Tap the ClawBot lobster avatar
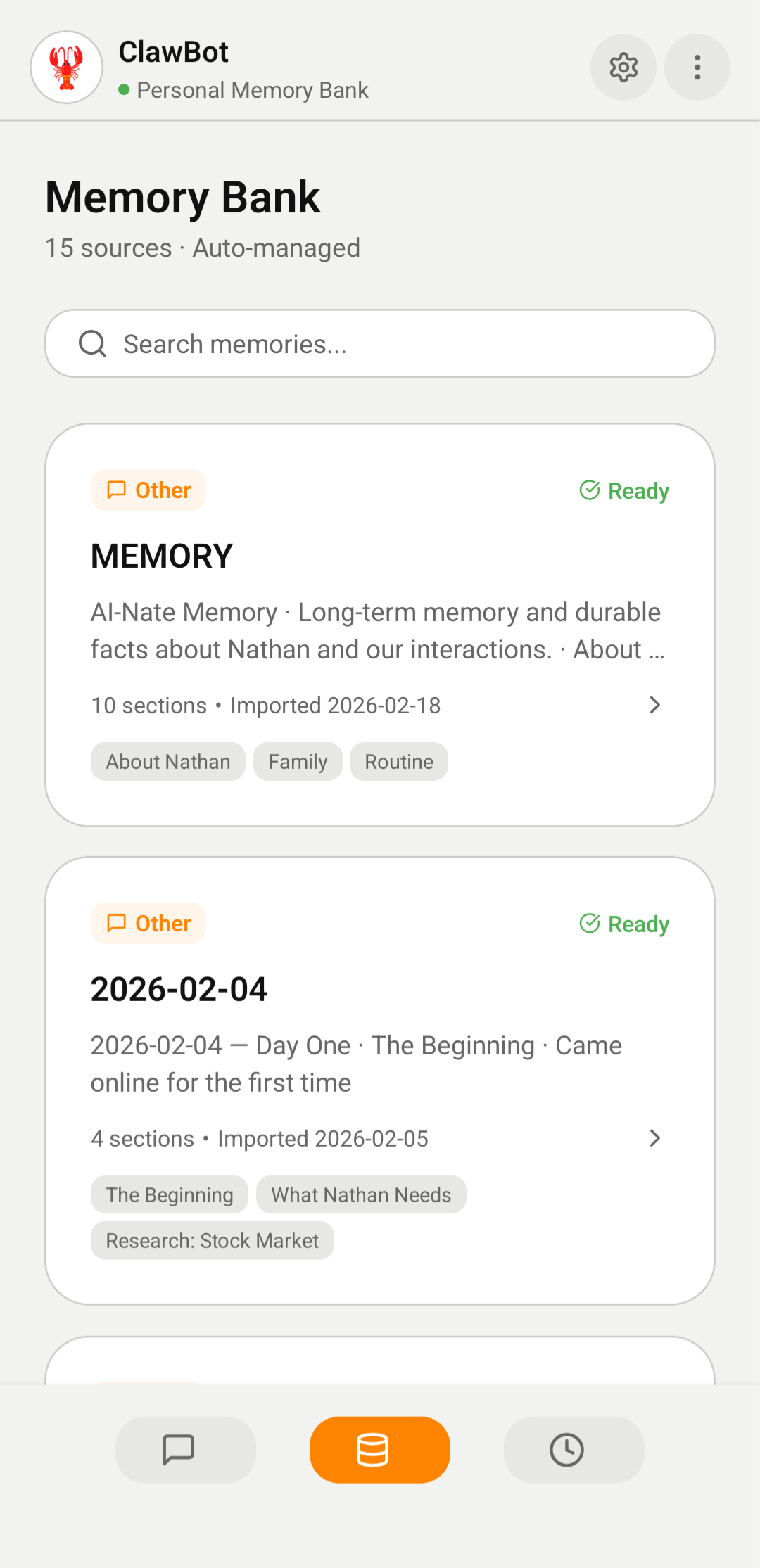Viewport: 760px width, 1568px height. (66, 68)
